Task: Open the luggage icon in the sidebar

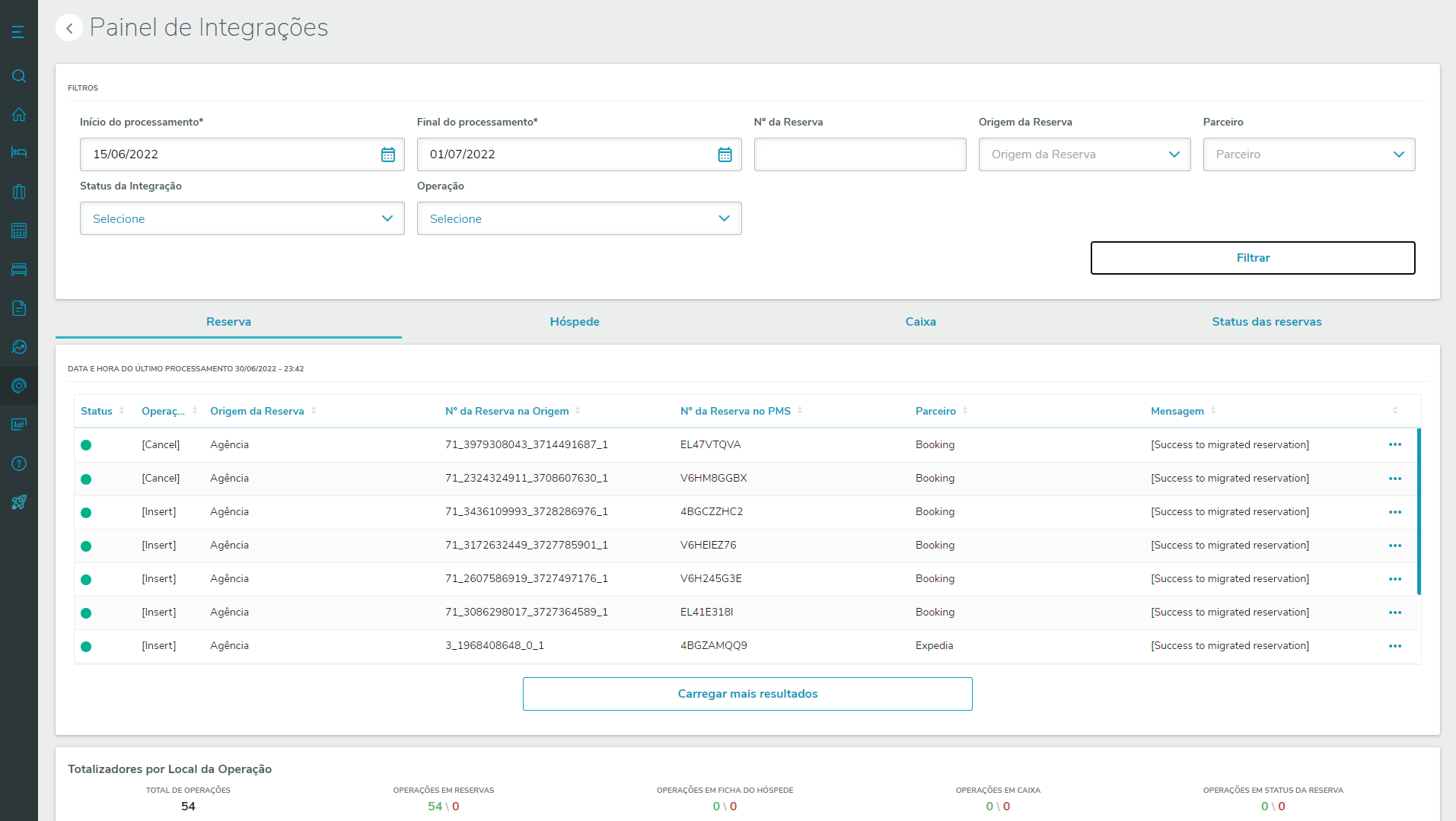Action: 19,192
